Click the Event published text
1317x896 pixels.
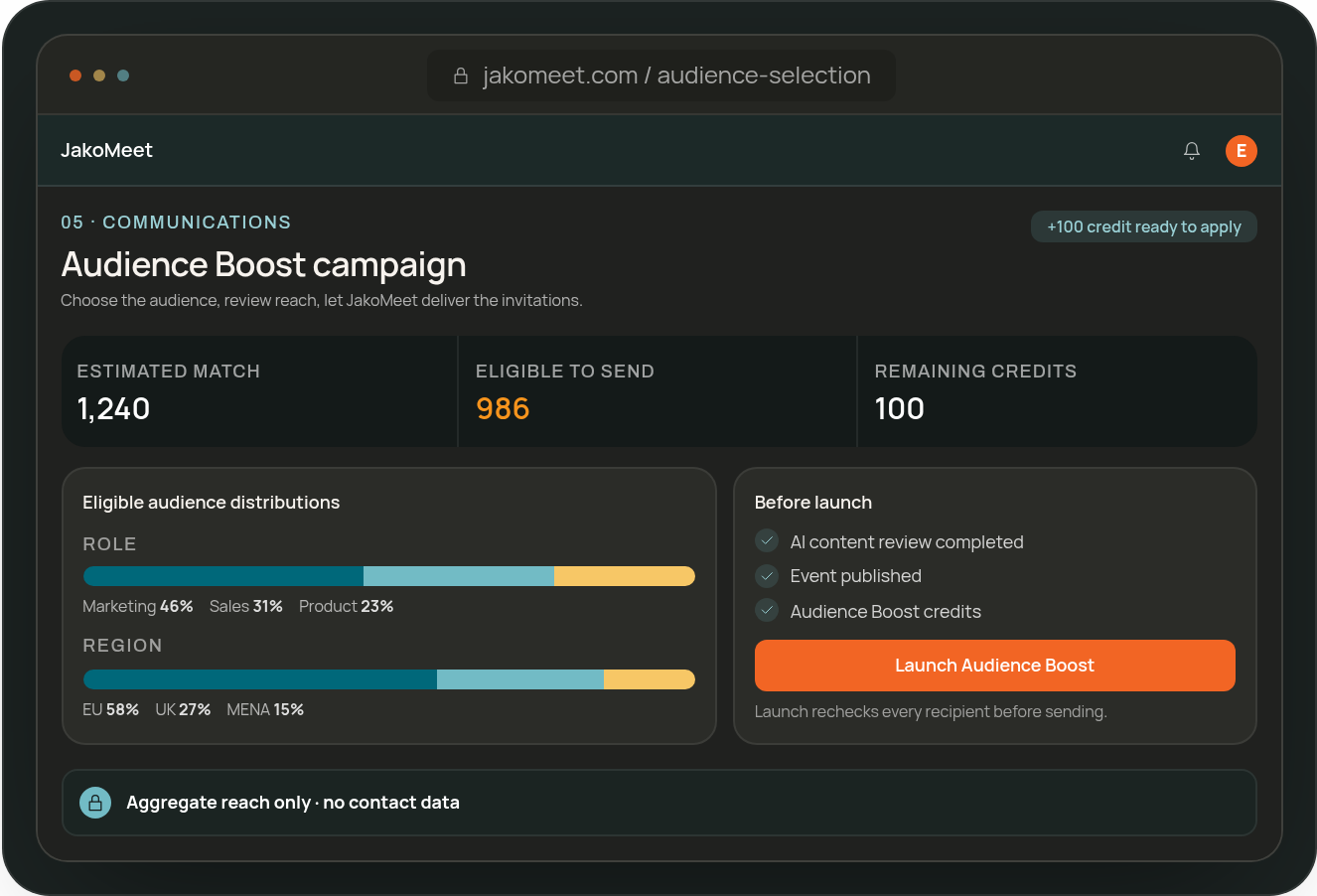856,576
